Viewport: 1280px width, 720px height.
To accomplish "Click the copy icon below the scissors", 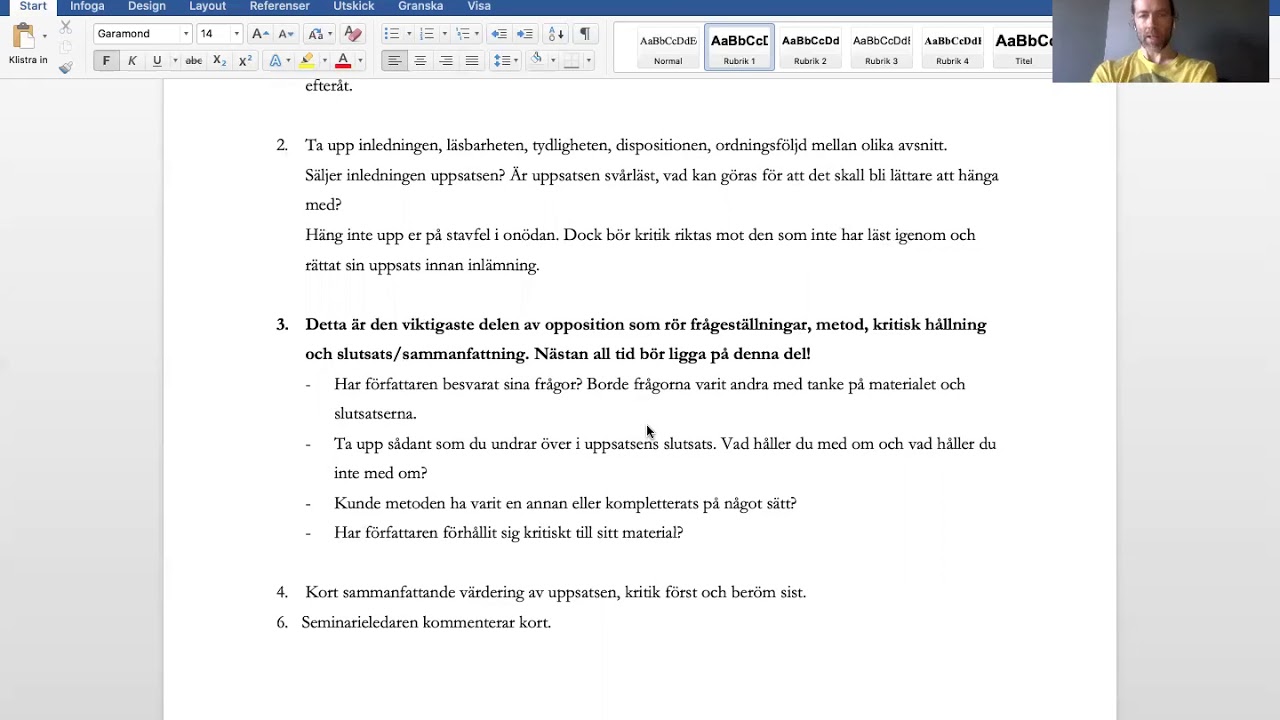I will coord(65,47).
